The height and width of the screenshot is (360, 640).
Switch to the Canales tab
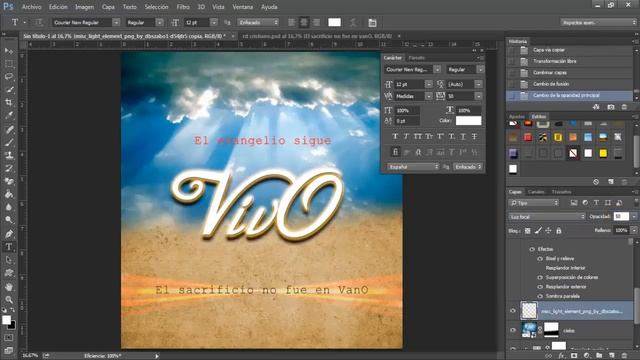[536, 192]
